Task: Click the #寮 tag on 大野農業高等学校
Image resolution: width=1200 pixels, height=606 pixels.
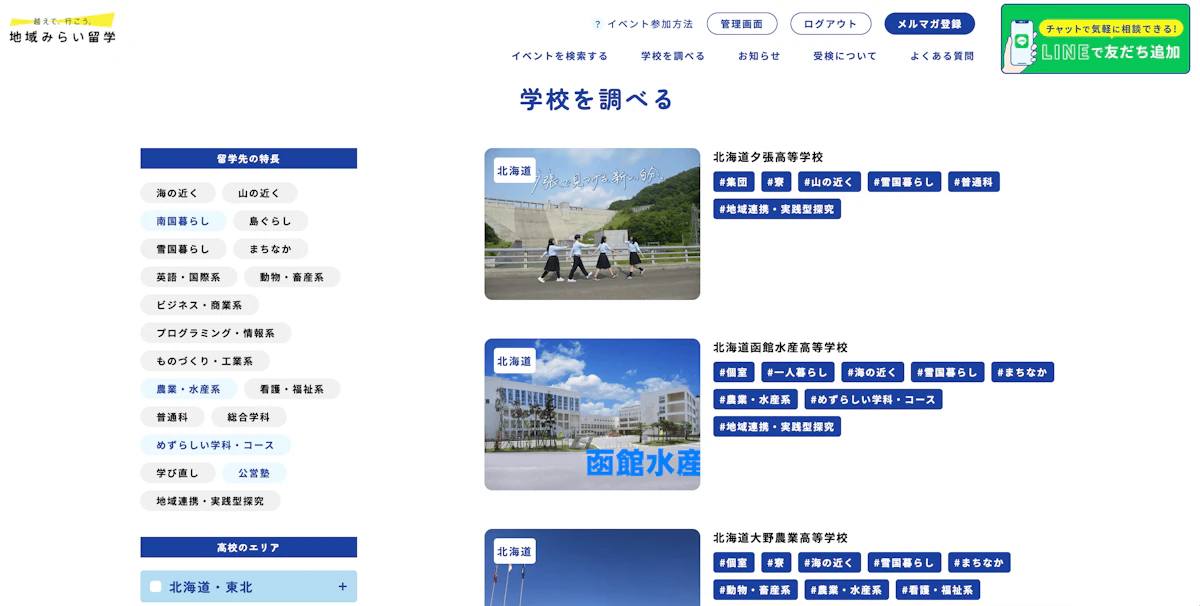Action: (776, 562)
